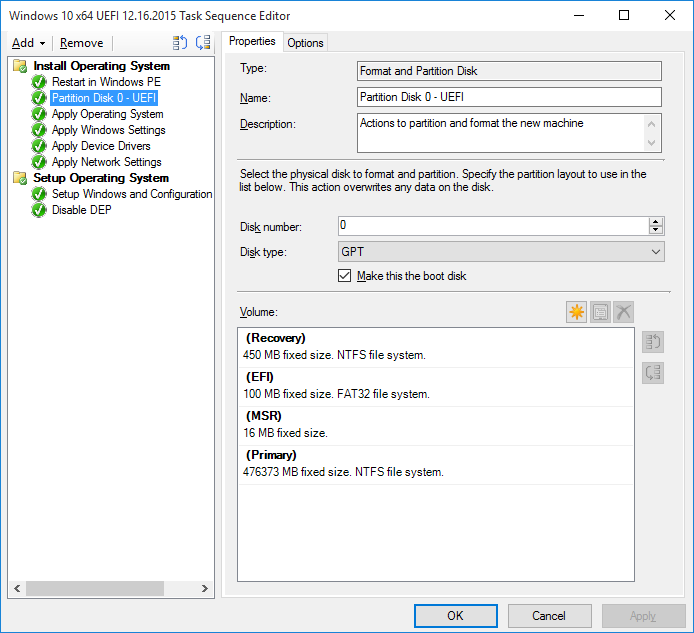Click the Remove button

(x=81, y=43)
